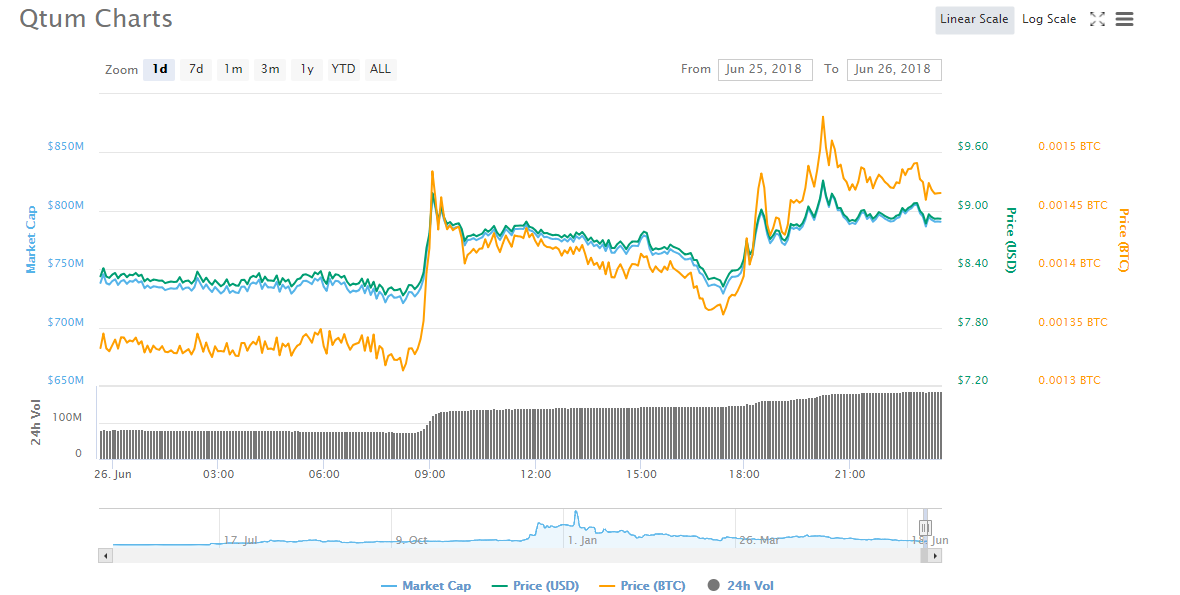
Task: Edit the To date field
Action: [893, 69]
